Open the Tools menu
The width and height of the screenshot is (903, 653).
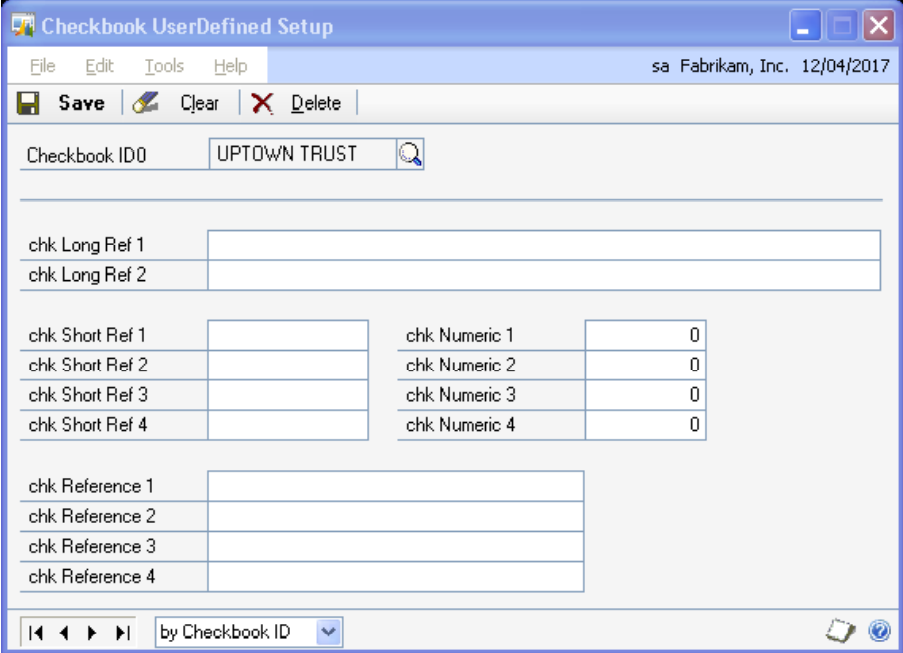[163, 66]
